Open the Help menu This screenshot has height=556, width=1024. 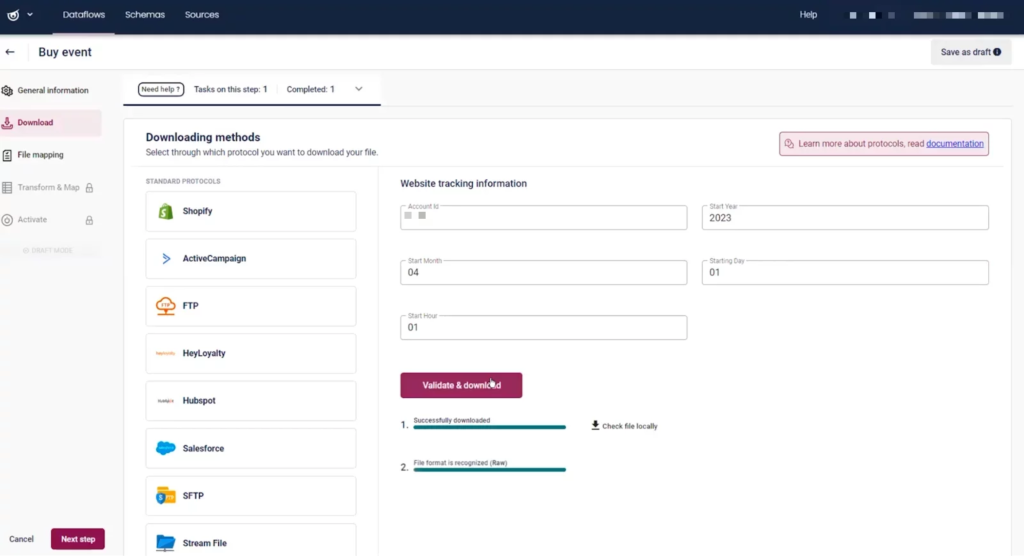tap(808, 14)
